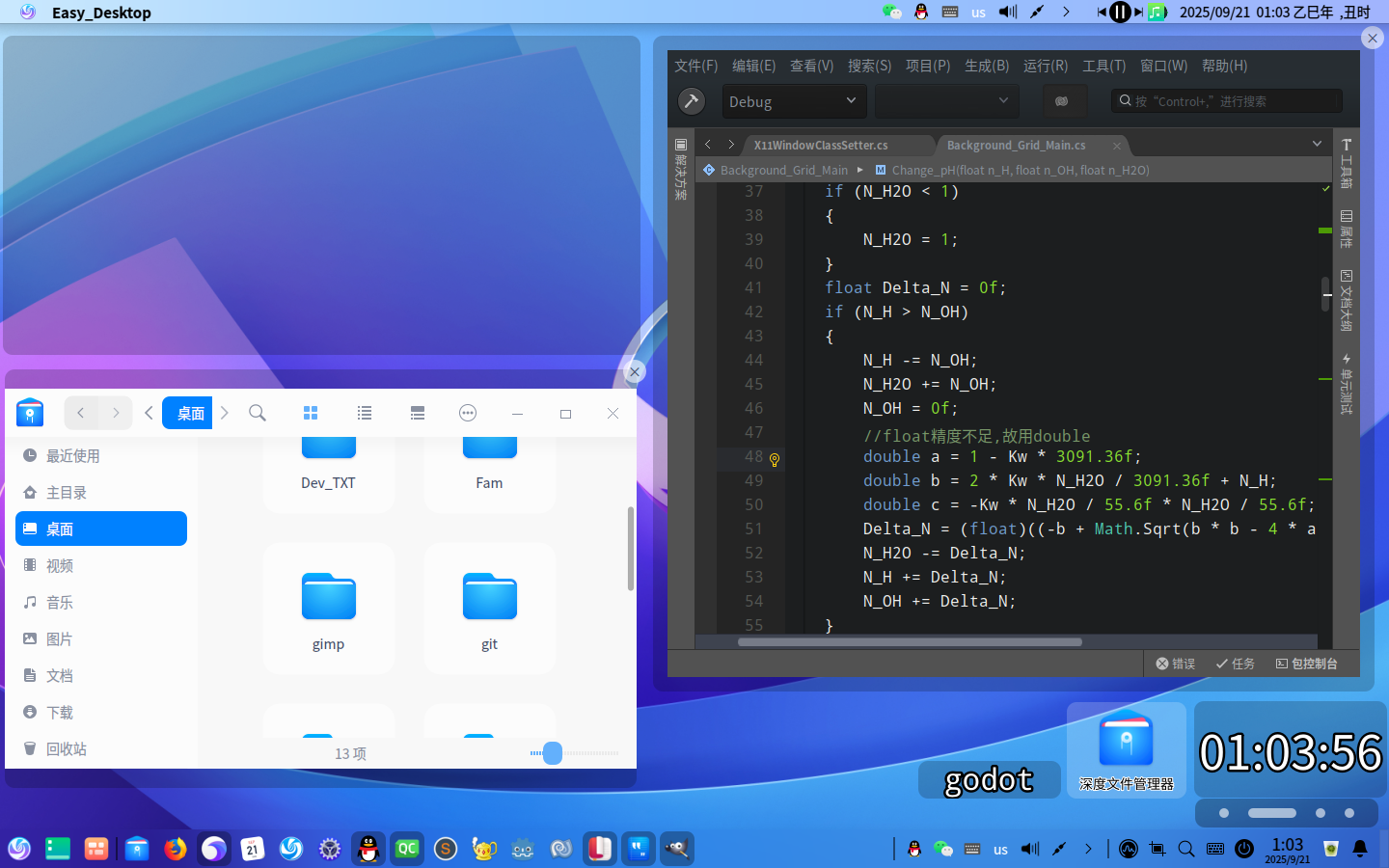Viewport: 1389px width, 868px height.
Task: Click the IDE search field
Action: click(1226, 101)
